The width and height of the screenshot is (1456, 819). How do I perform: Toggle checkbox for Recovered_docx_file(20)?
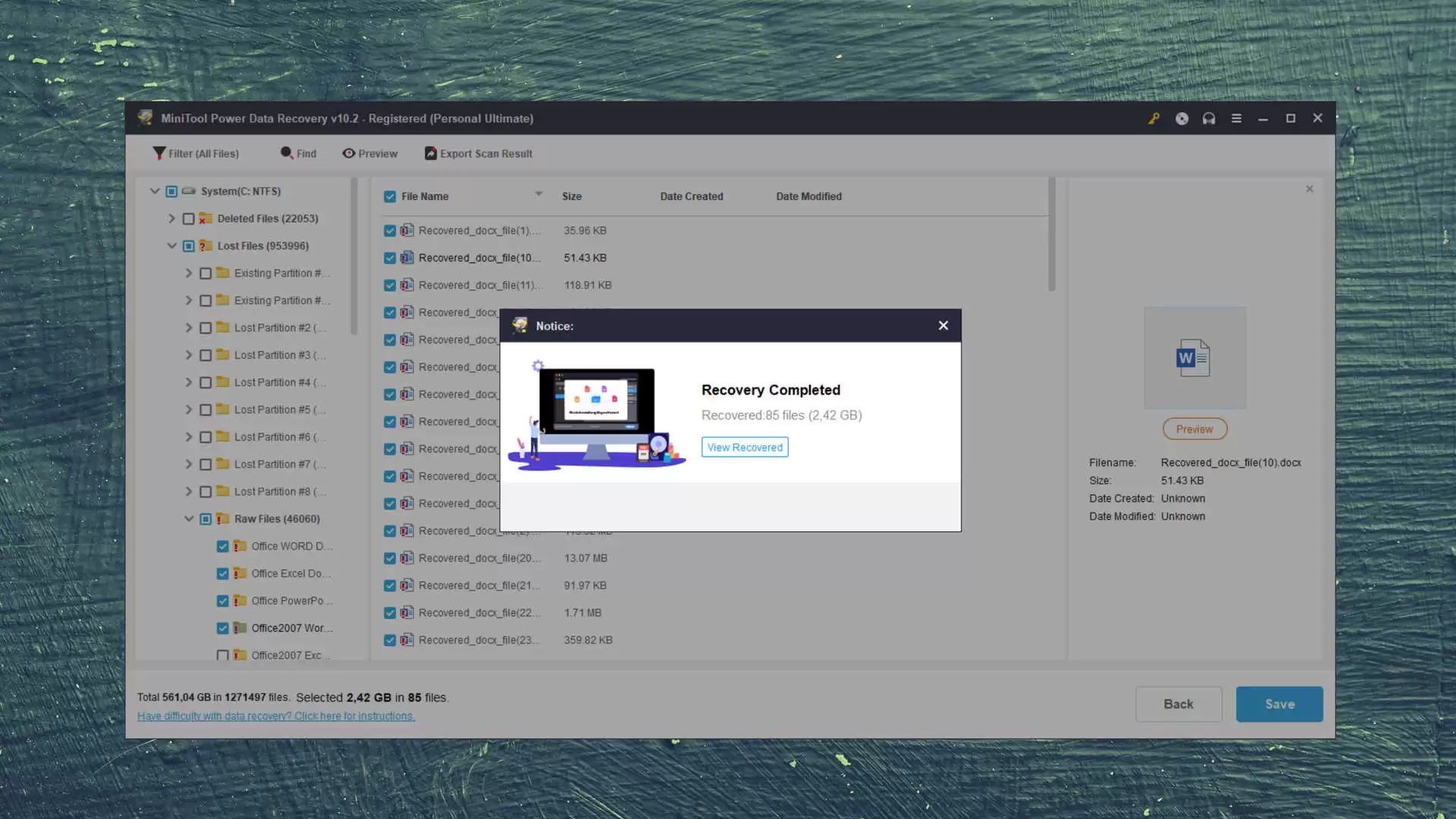click(389, 558)
